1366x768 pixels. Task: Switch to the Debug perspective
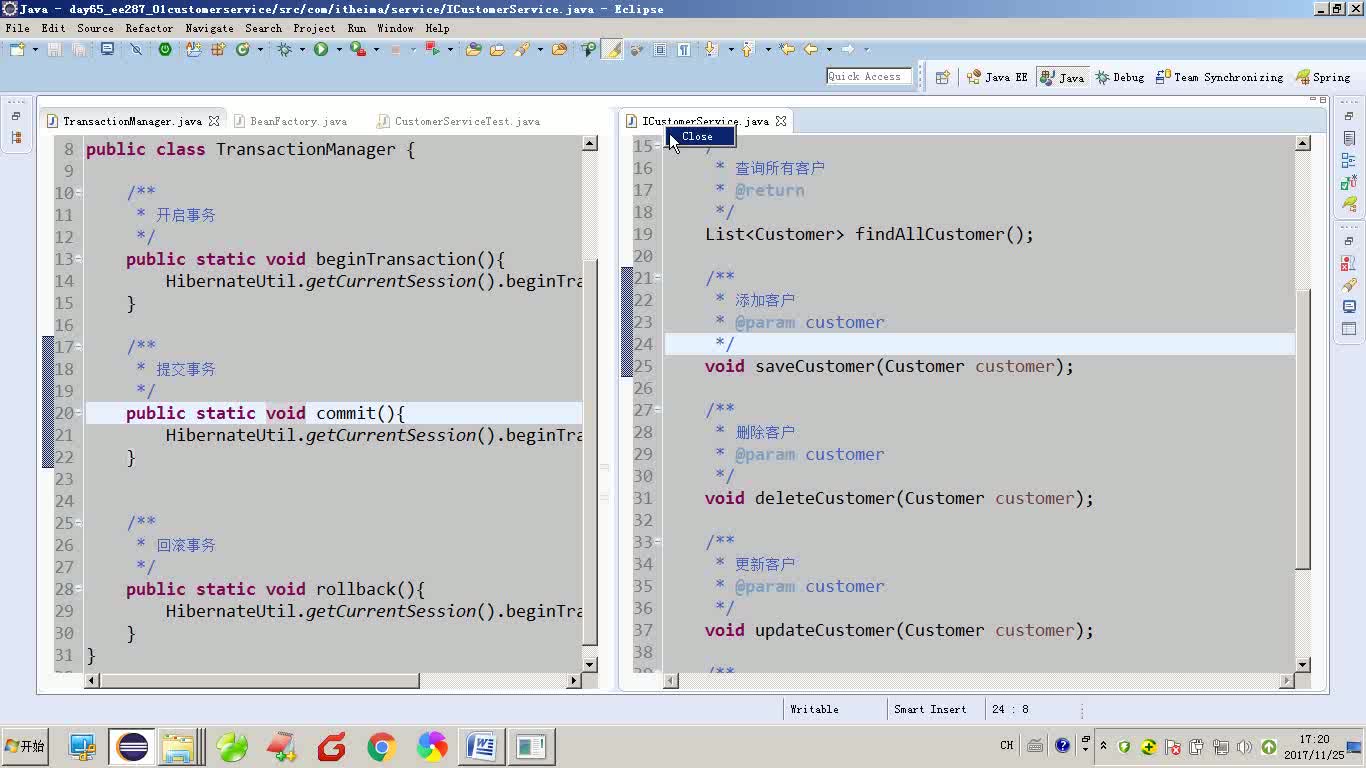coord(1120,77)
